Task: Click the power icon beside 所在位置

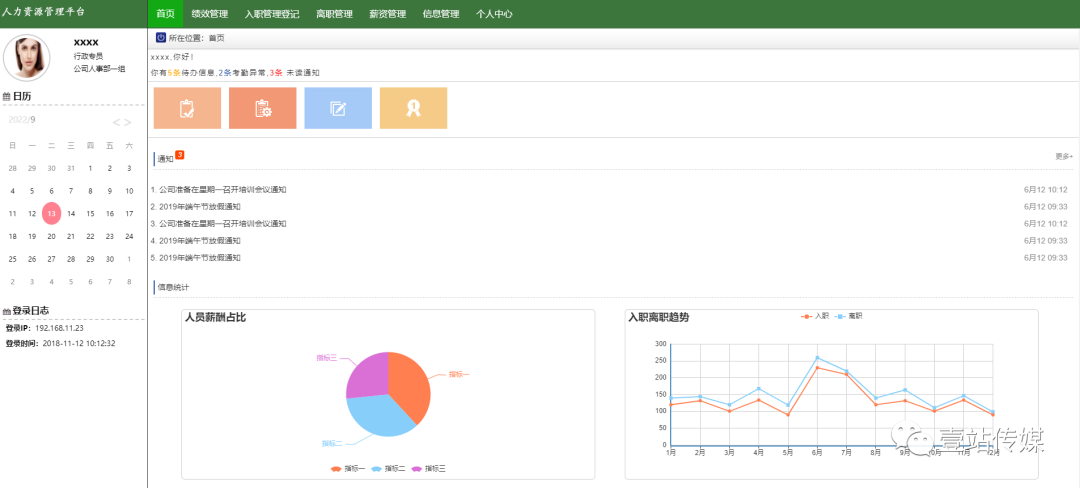Action: tap(160, 38)
